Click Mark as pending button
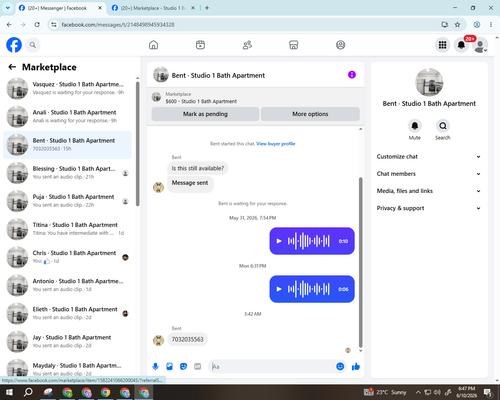500x400 pixels. click(205, 114)
